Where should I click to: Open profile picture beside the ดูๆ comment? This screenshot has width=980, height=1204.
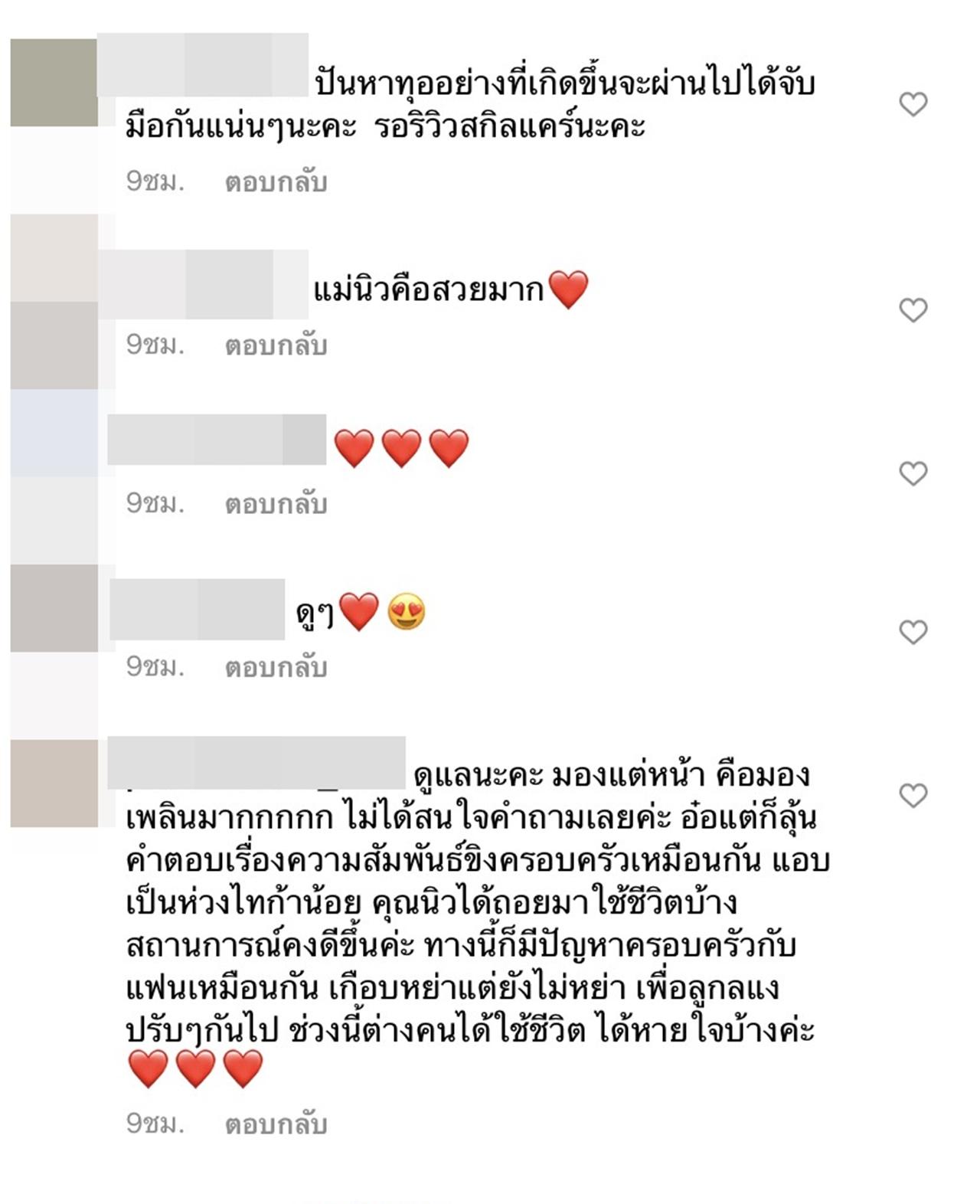(x=54, y=608)
